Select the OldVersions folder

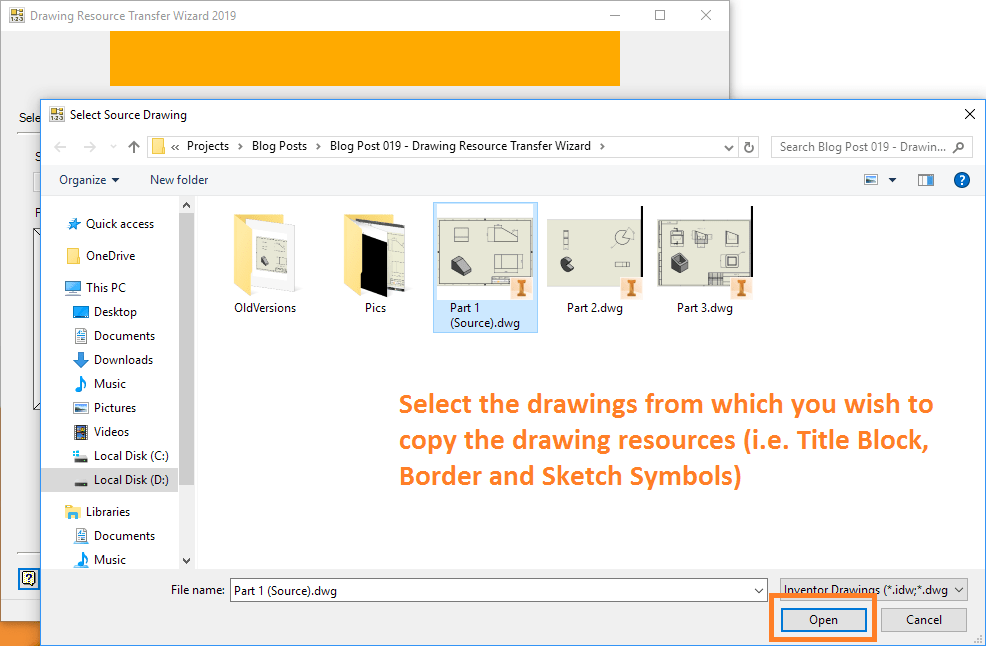[265, 264]
